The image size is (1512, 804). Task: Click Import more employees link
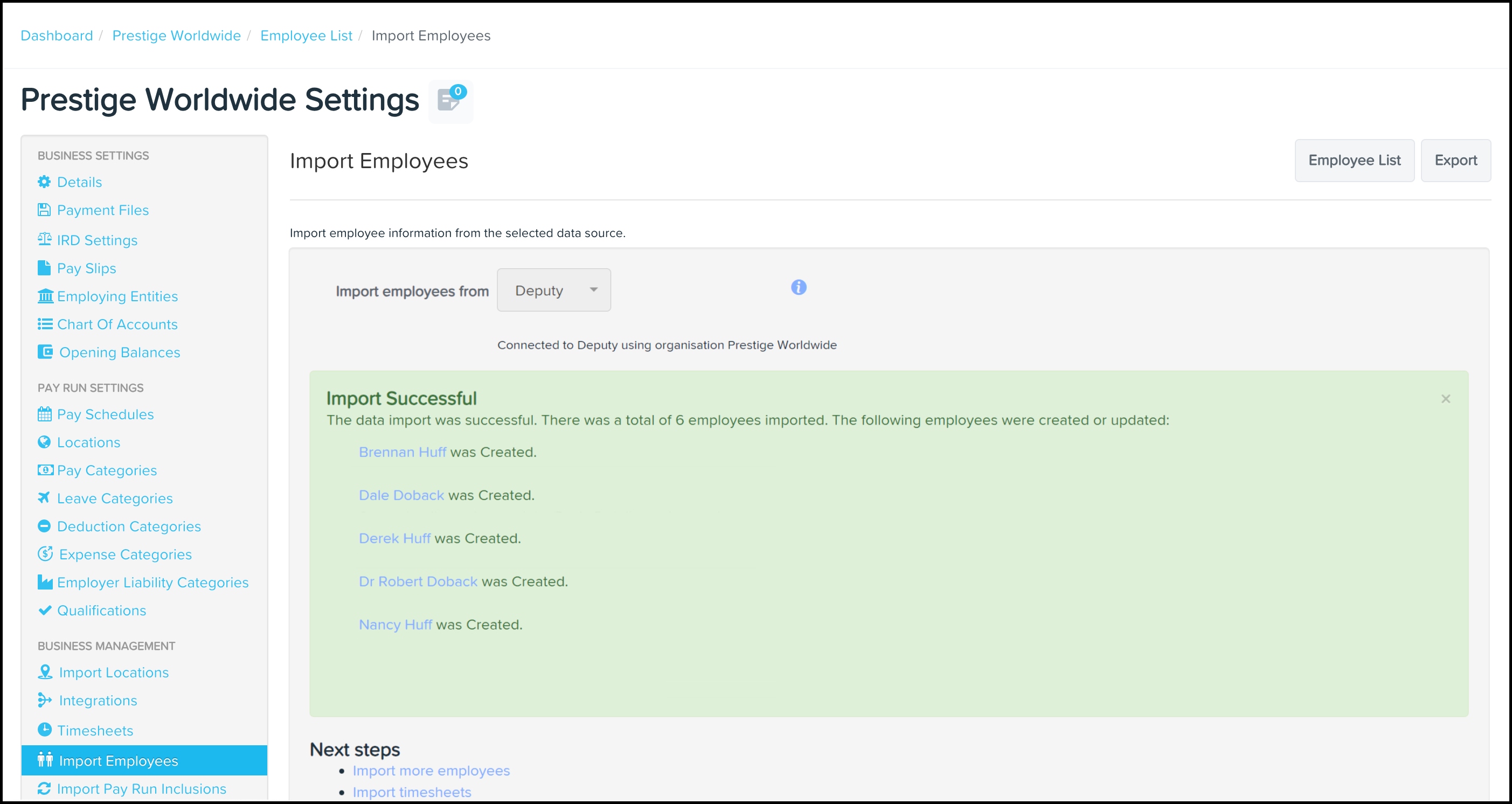(431, 771)
